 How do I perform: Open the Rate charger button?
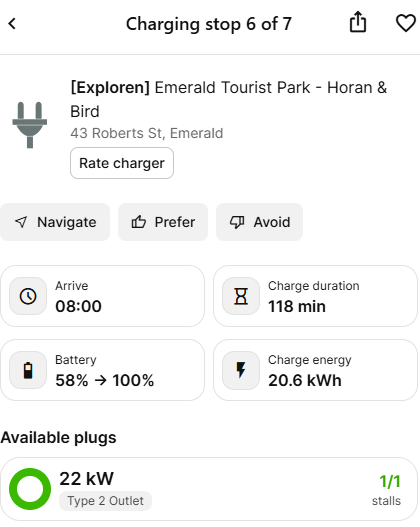[122, 163]
